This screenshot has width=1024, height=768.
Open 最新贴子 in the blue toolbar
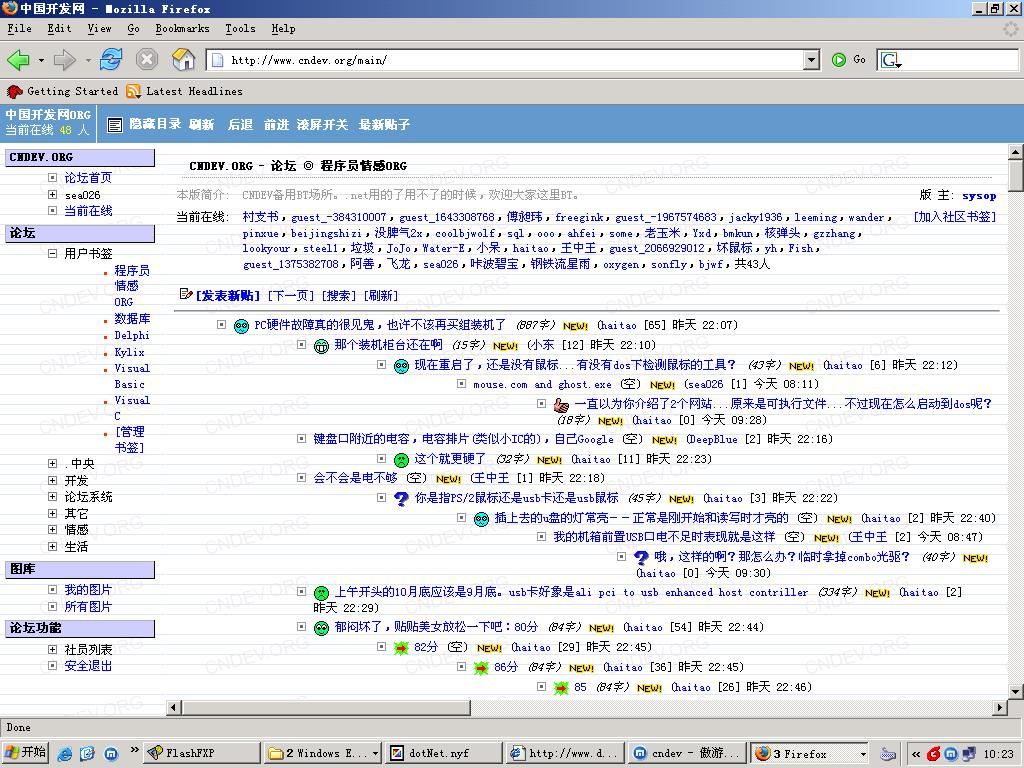(x=384, y=124)
